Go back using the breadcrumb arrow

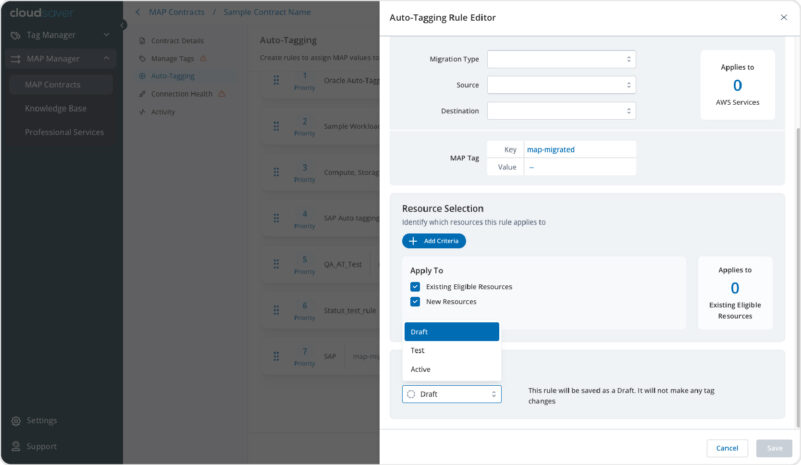coord(137,12)
